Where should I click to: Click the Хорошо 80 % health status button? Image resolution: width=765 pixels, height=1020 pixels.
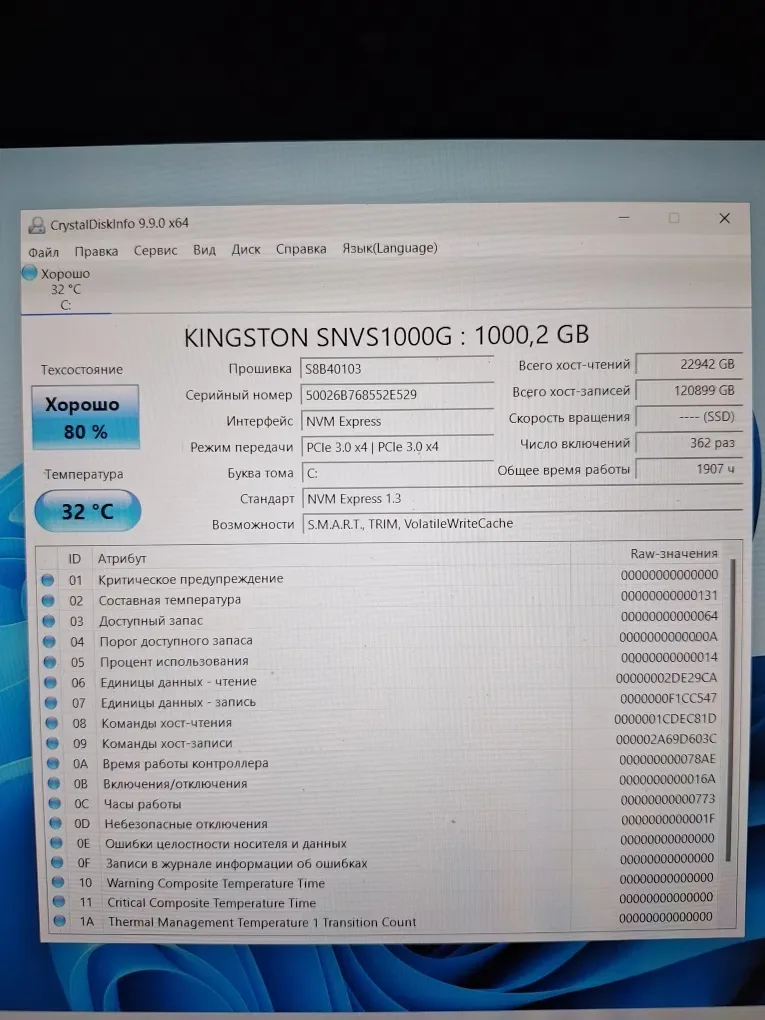[85, 417]
